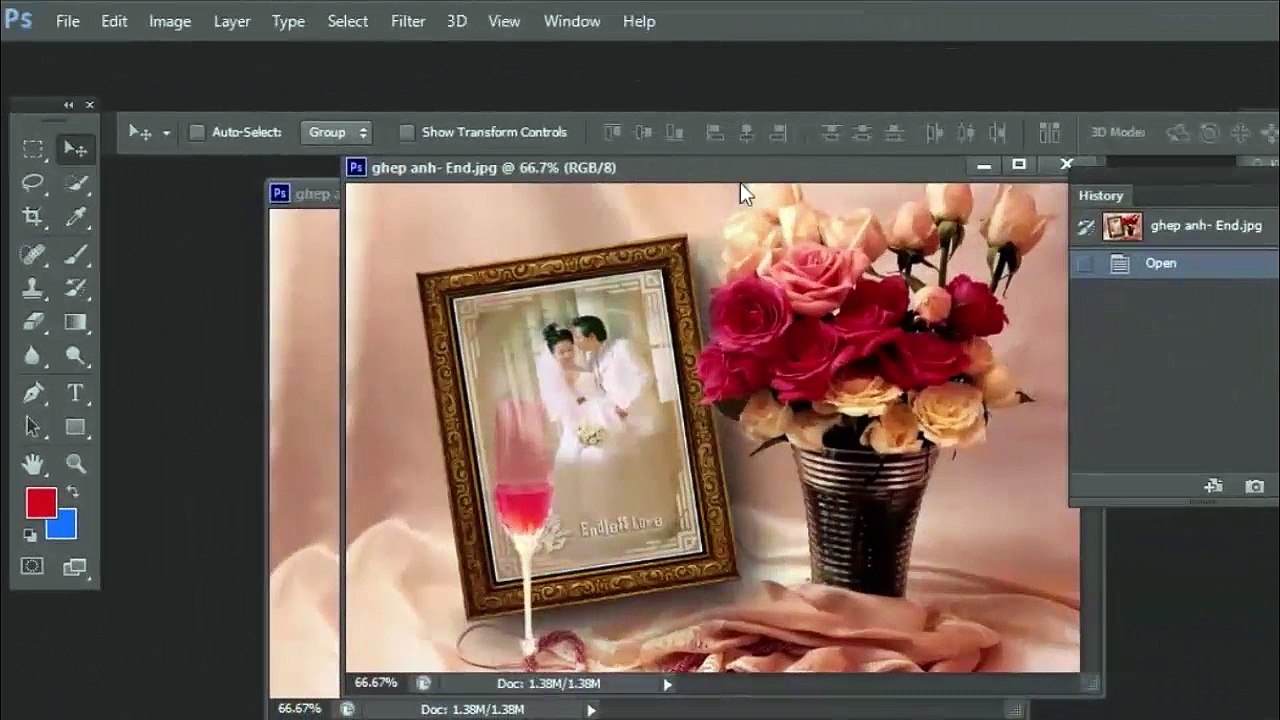Viewport: 1280px width, 720px height.
Task: Select the Pen tool
Action: [33, 393]
